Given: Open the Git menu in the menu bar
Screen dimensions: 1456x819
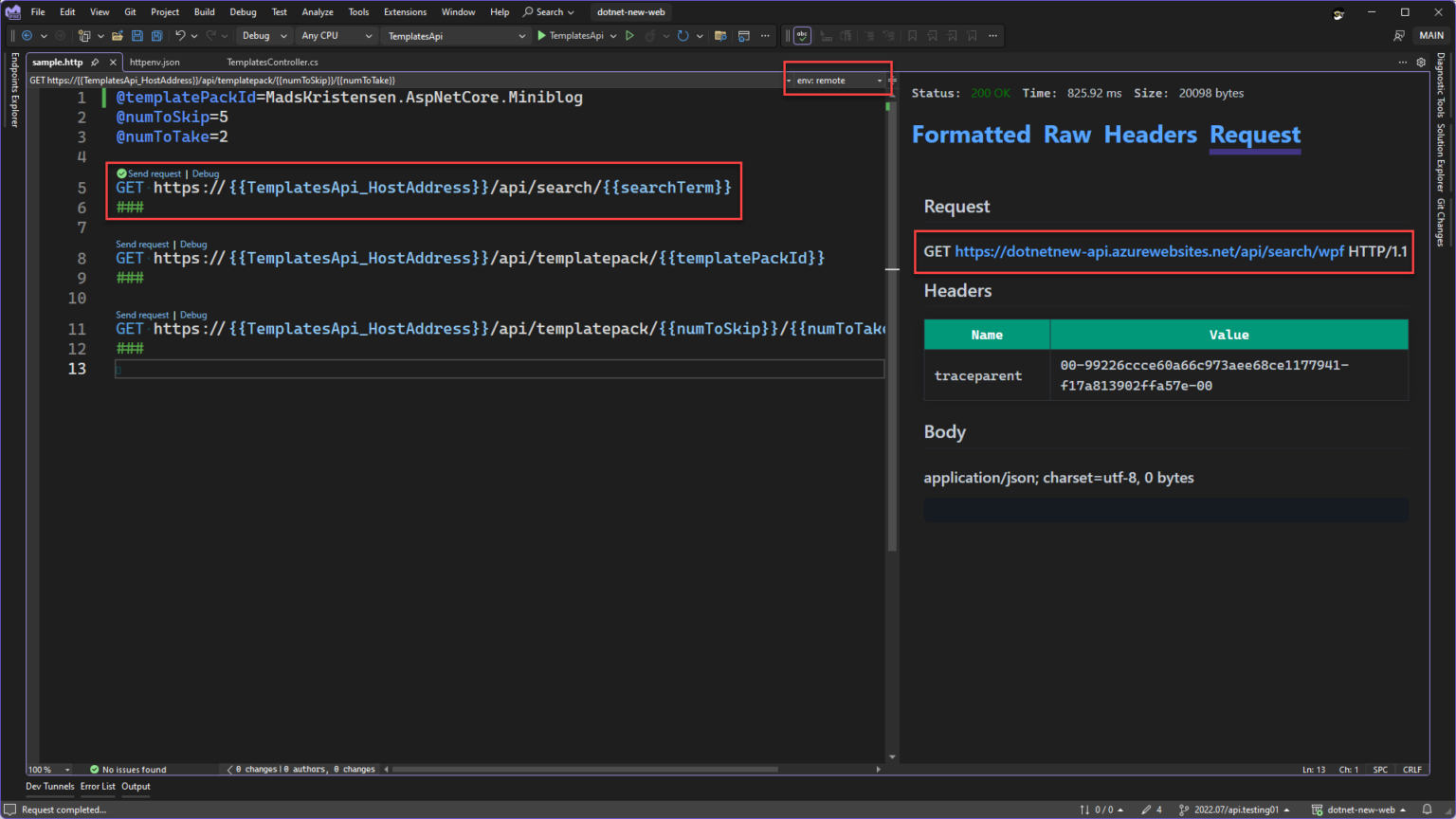Looking at the screenshot, I should pyautogui.click(x=130, y=11).
